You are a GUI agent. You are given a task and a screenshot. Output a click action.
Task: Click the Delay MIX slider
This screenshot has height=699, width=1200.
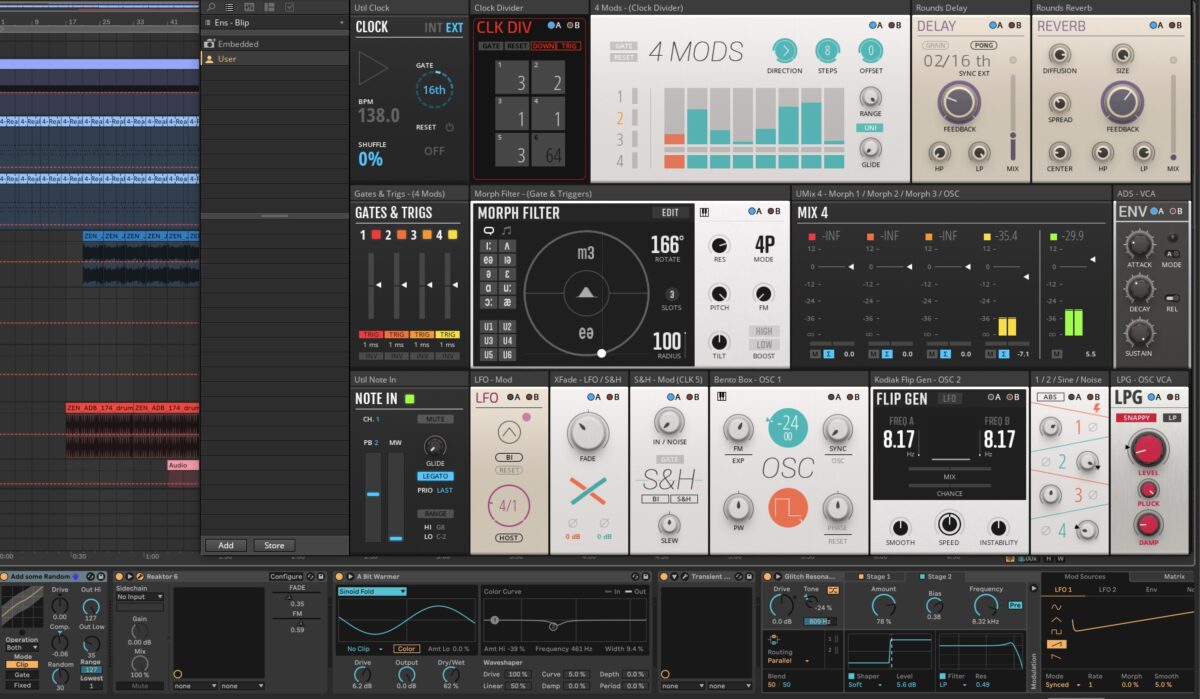click(x=1012, y=117)
